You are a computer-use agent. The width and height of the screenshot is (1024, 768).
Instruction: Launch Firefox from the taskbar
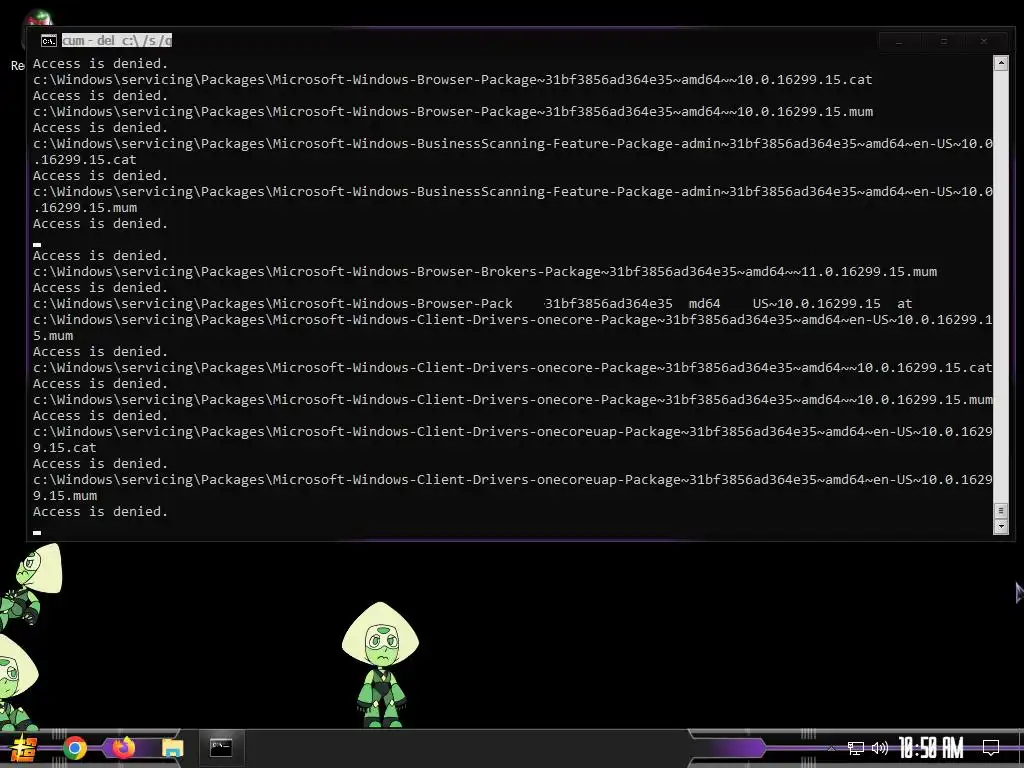(123, 748)
